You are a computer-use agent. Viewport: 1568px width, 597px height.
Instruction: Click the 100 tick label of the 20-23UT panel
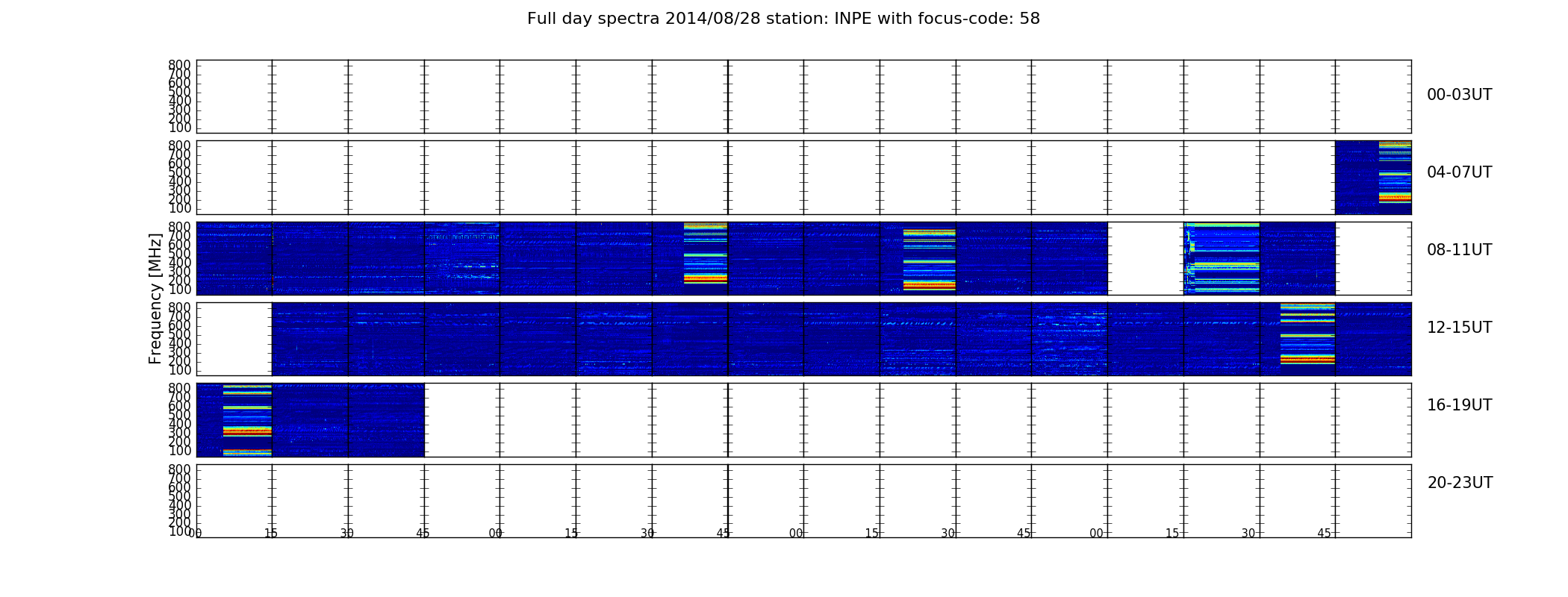pyautogui.click(x=179, y=531)
